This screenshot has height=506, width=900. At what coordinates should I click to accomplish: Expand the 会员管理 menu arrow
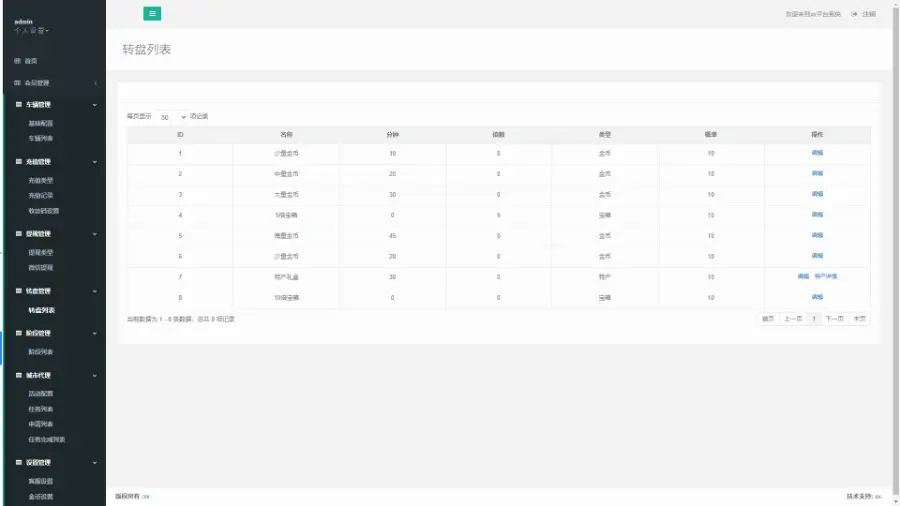pos(95,83)
